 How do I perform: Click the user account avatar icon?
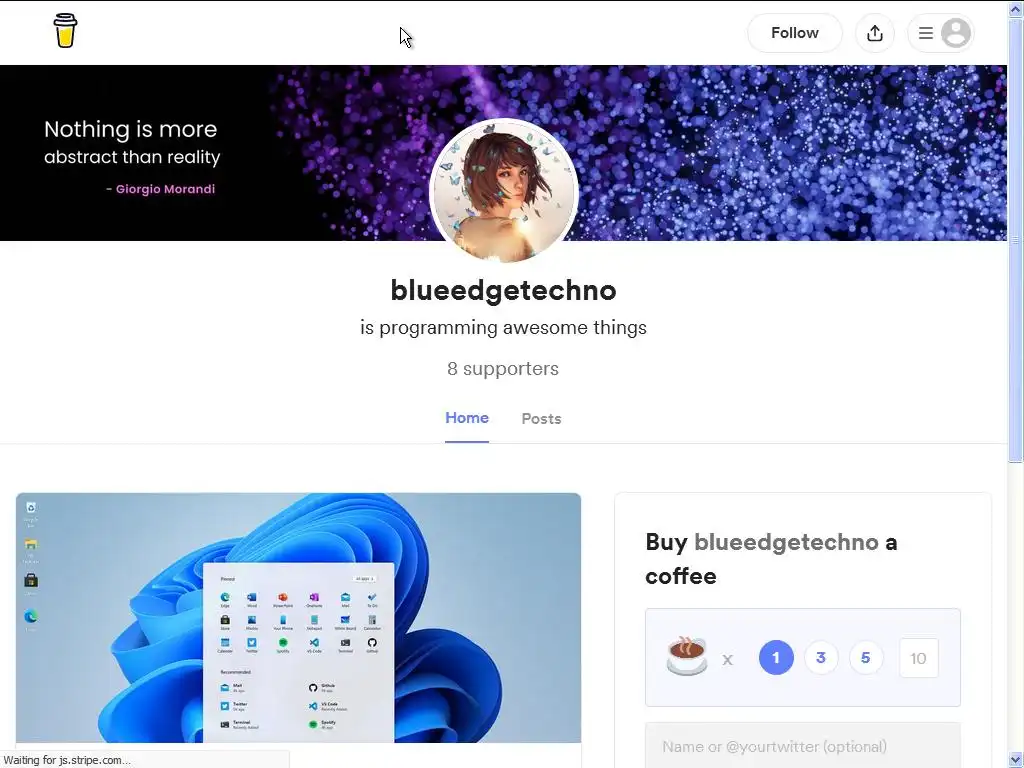click(955, 33)
